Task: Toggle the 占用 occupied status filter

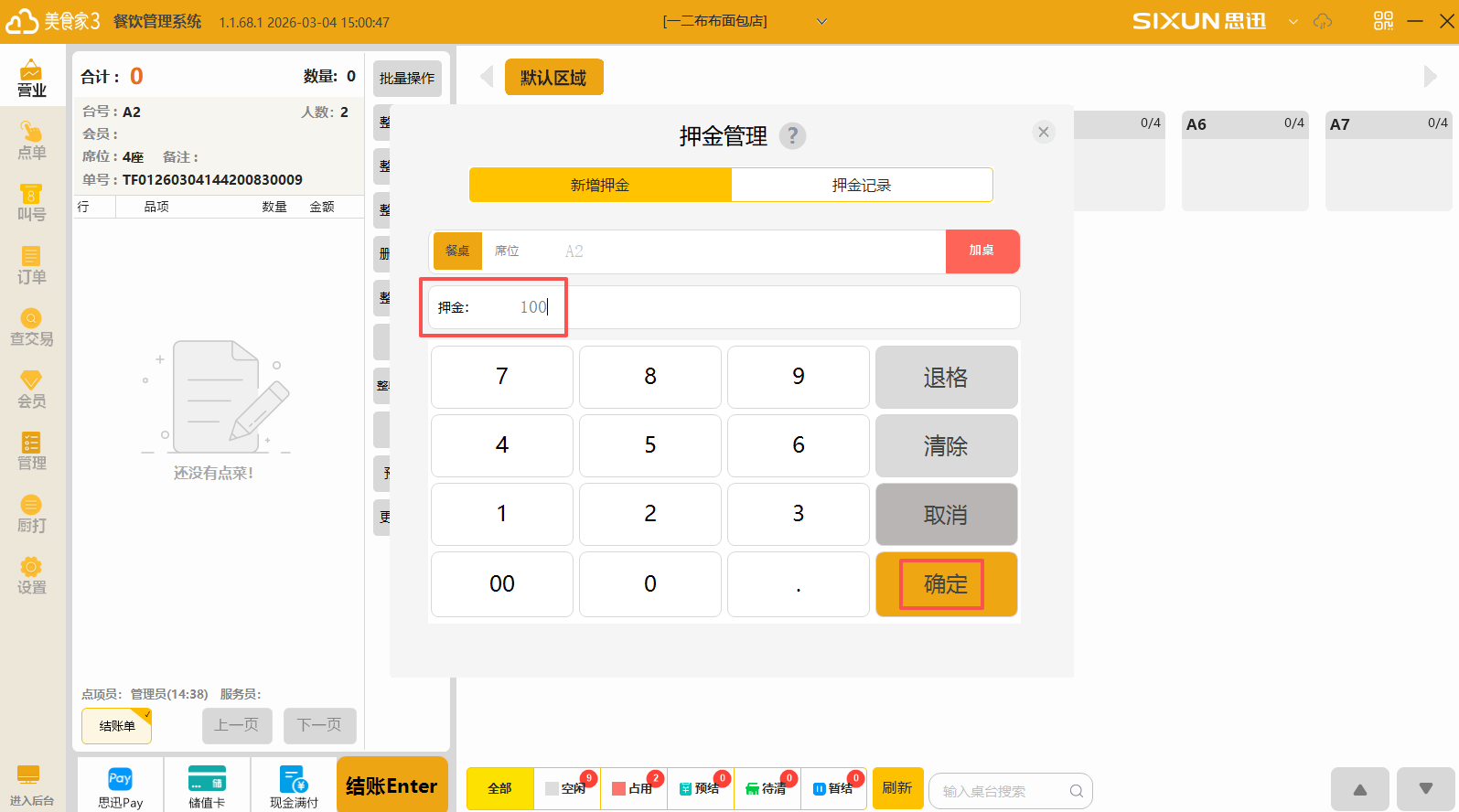Action: (633, 788)
